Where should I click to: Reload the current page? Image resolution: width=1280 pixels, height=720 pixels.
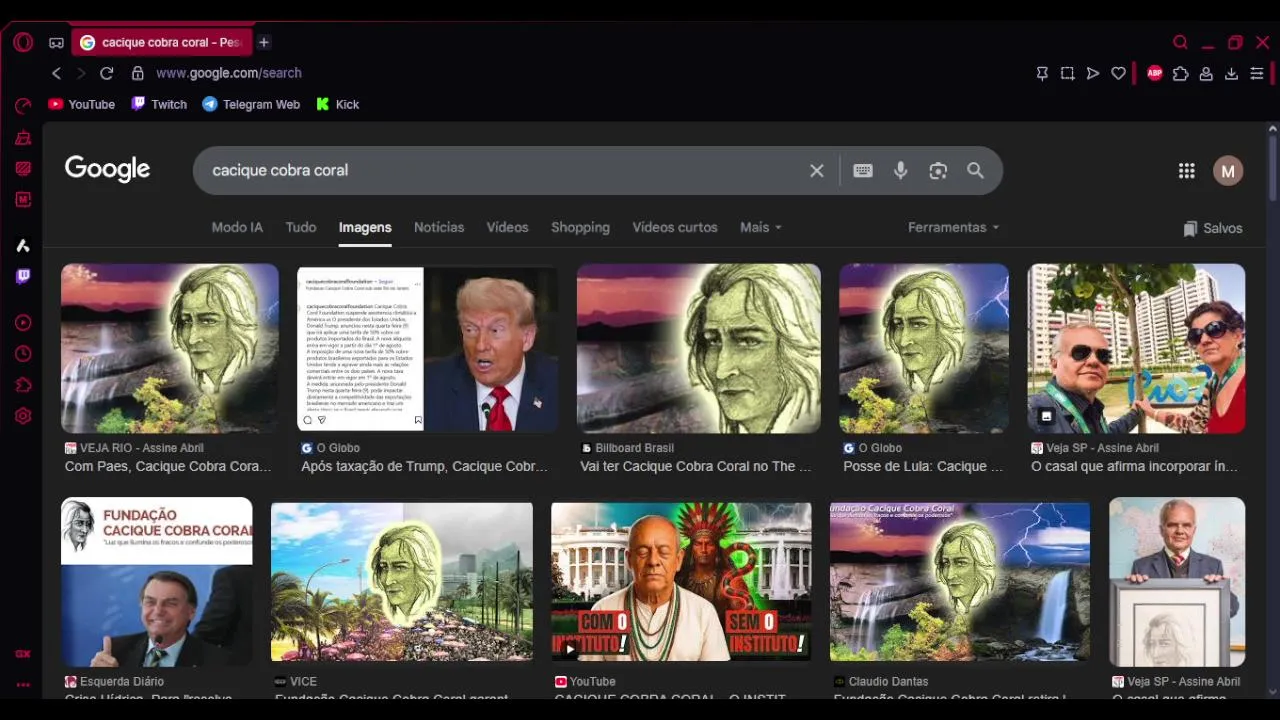[107, 73]
